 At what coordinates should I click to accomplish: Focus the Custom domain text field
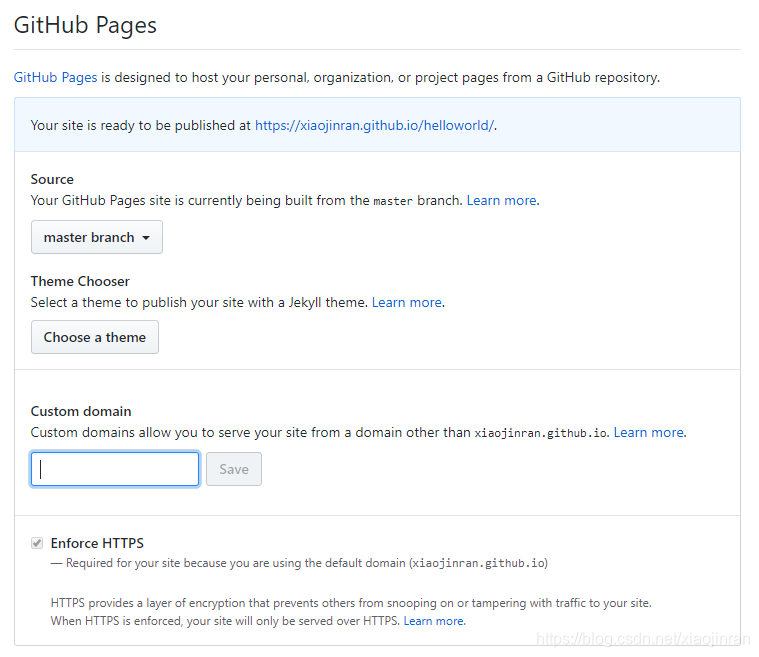[115, 469]
